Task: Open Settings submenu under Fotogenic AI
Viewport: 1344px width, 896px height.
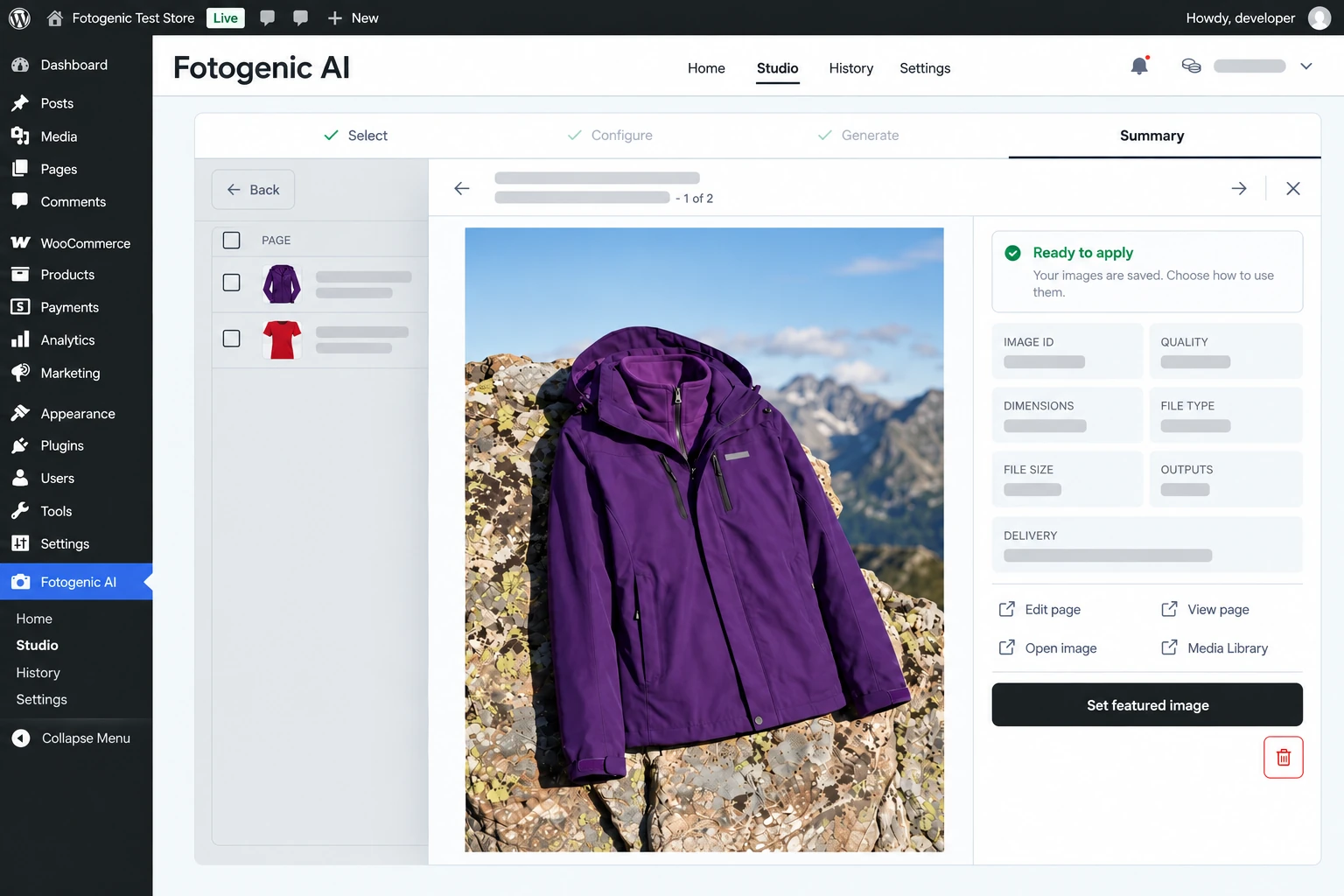Action: (41, 699)
